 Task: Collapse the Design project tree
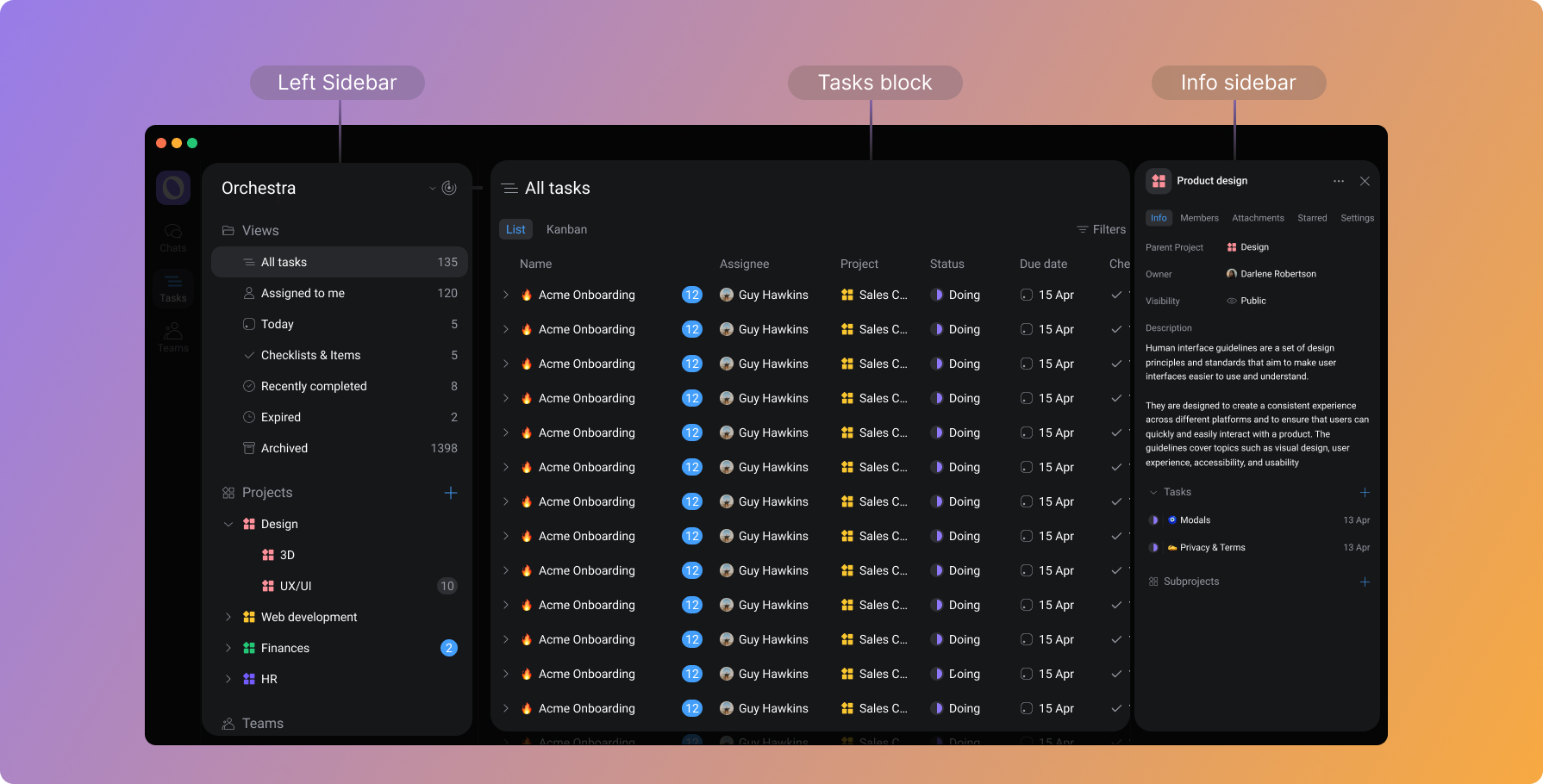[x=228, y=524]
